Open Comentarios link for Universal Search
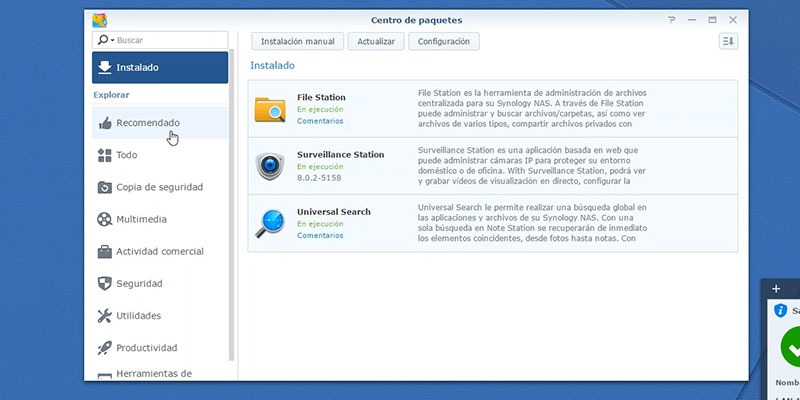800x400 pixels. click(x=320, y=235)
